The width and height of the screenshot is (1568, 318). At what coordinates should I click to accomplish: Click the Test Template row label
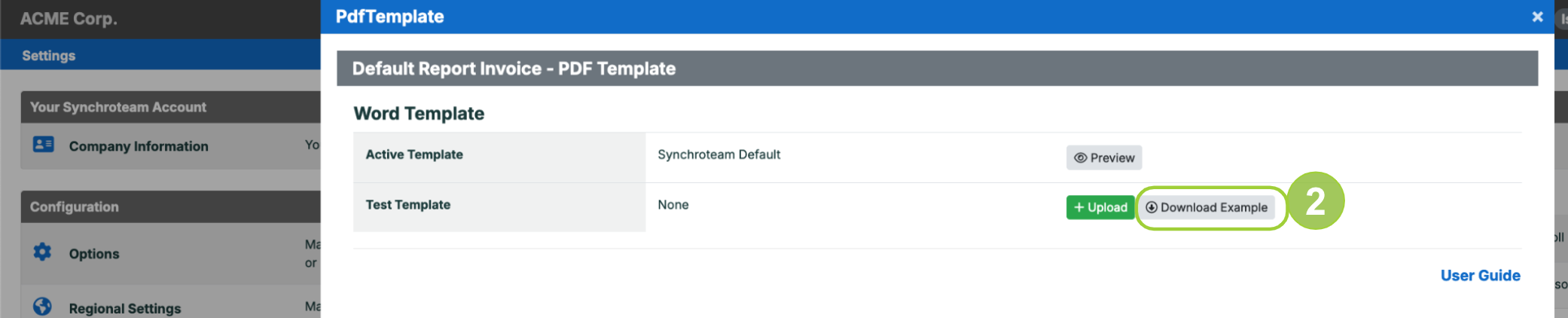pos(408,205)
